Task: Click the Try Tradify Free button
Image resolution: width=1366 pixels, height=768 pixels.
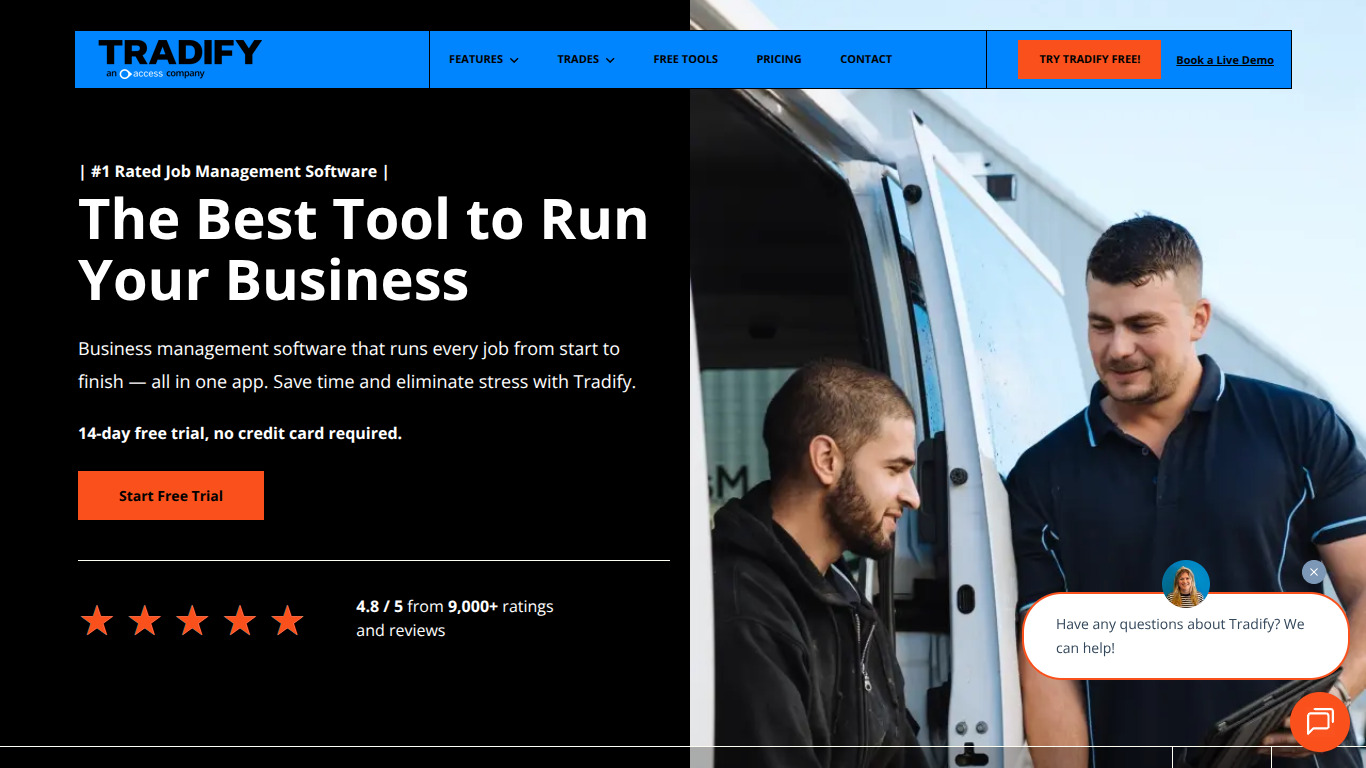Action: click(x=1090, y=59)
